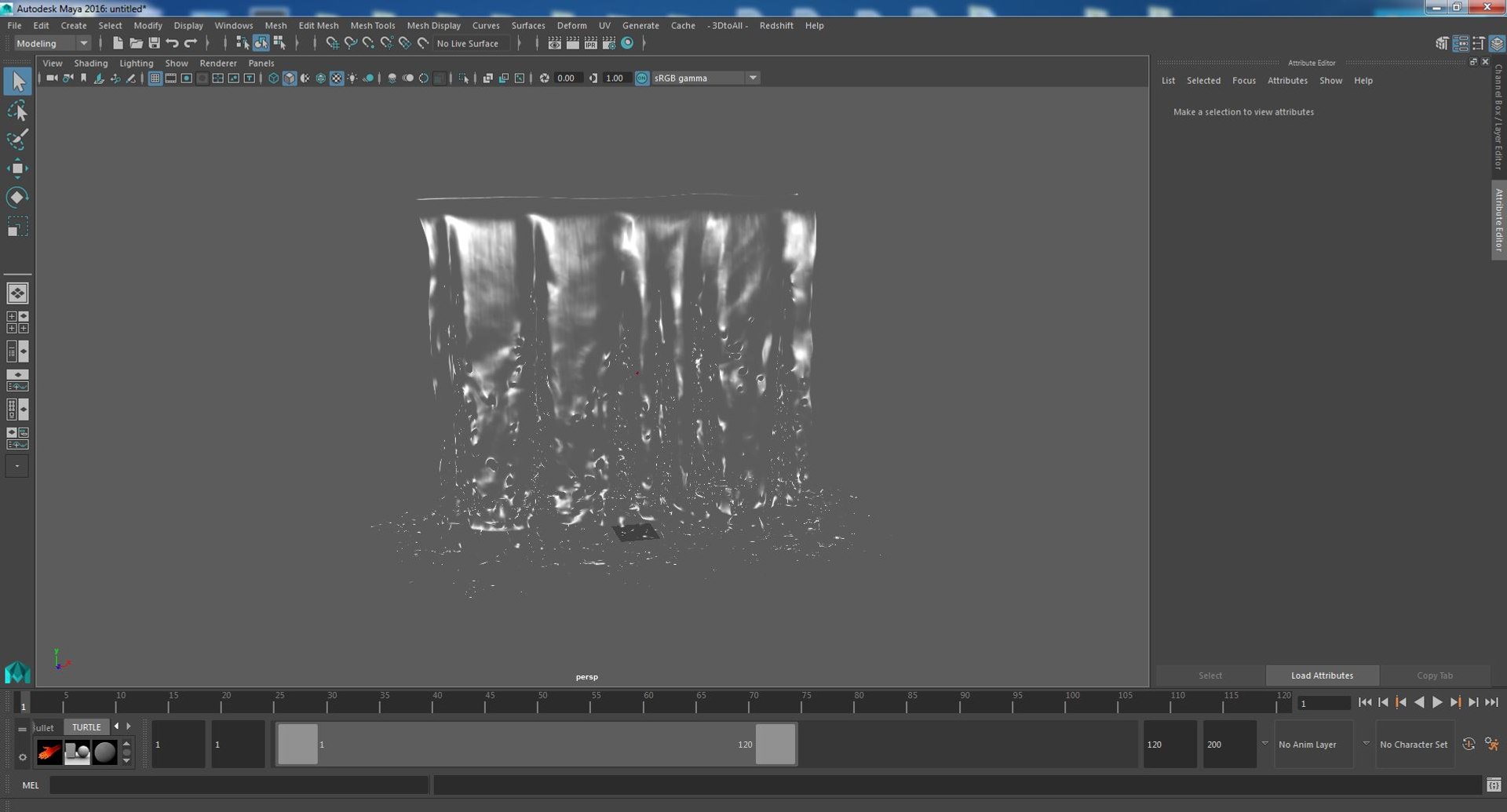The image size is (1507, 812).
Task: Toggle viewport grid display icon
Action: coord(155,78)
